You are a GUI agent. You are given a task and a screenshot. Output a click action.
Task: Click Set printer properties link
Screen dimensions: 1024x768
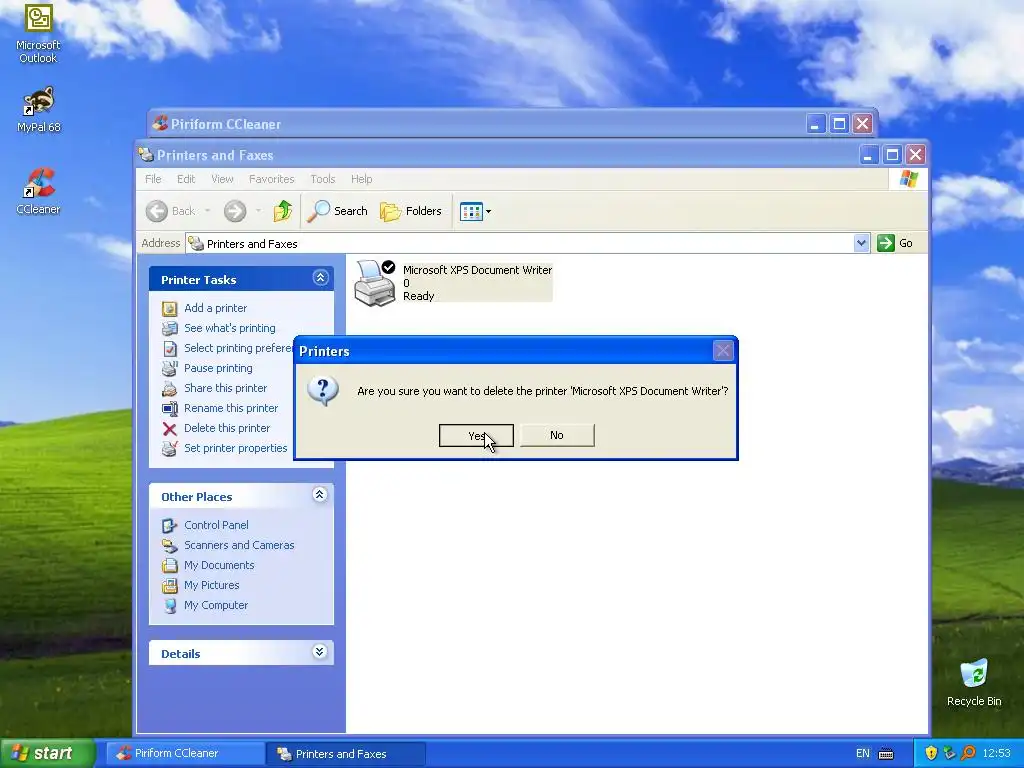click(x=236, y=449)
